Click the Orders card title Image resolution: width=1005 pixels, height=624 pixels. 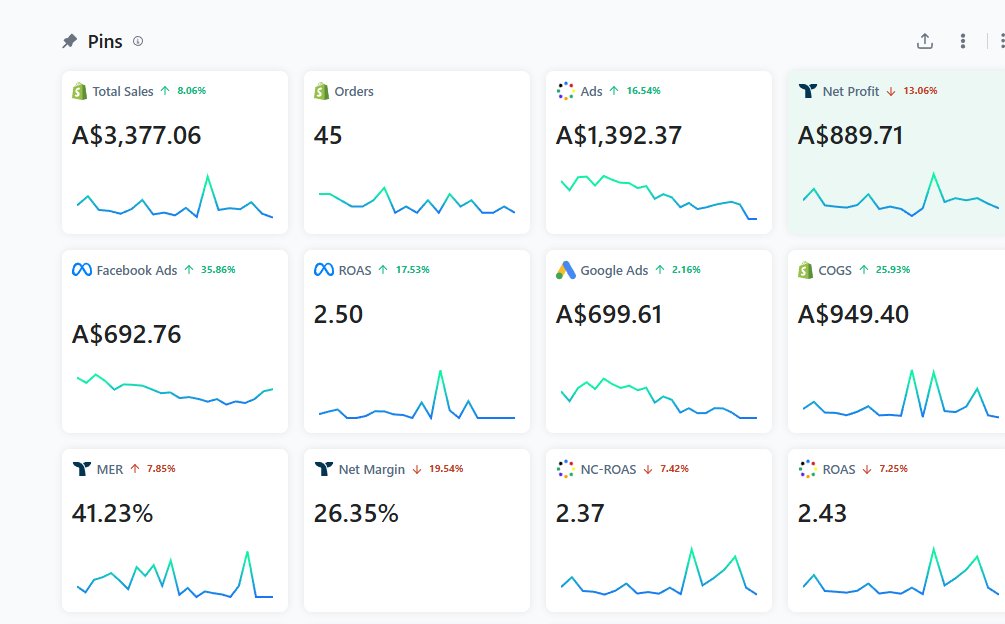[354, 91]
